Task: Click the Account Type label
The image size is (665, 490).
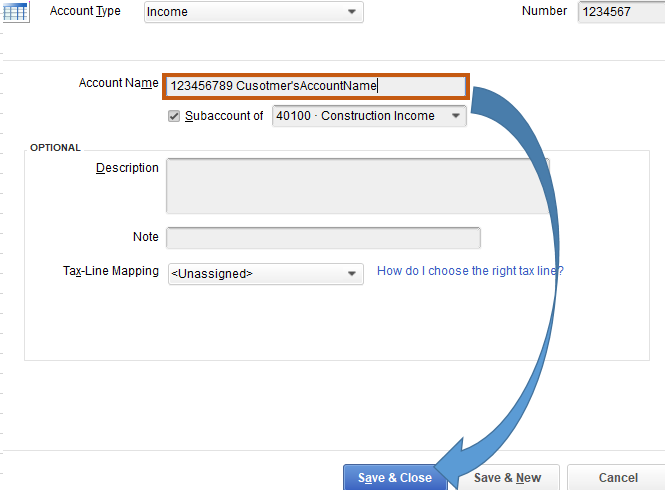Action: pos(85,11)
